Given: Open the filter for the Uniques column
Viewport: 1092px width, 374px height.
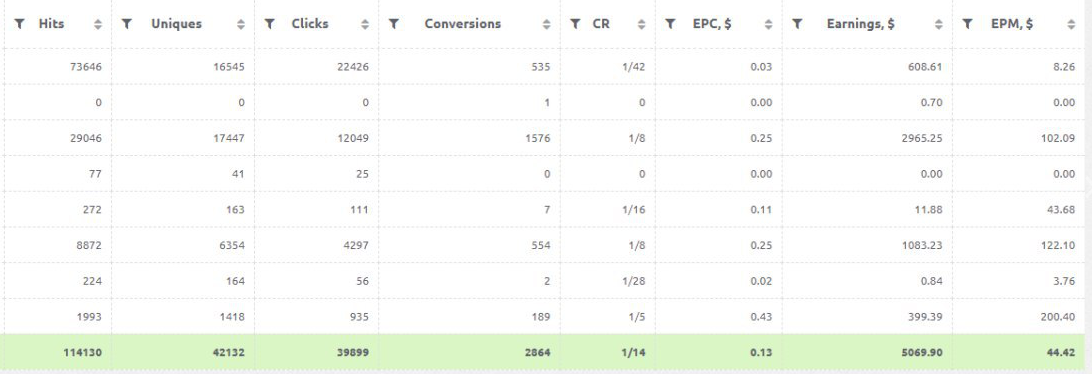Looking at the screenshot, I should click(127, 24).
